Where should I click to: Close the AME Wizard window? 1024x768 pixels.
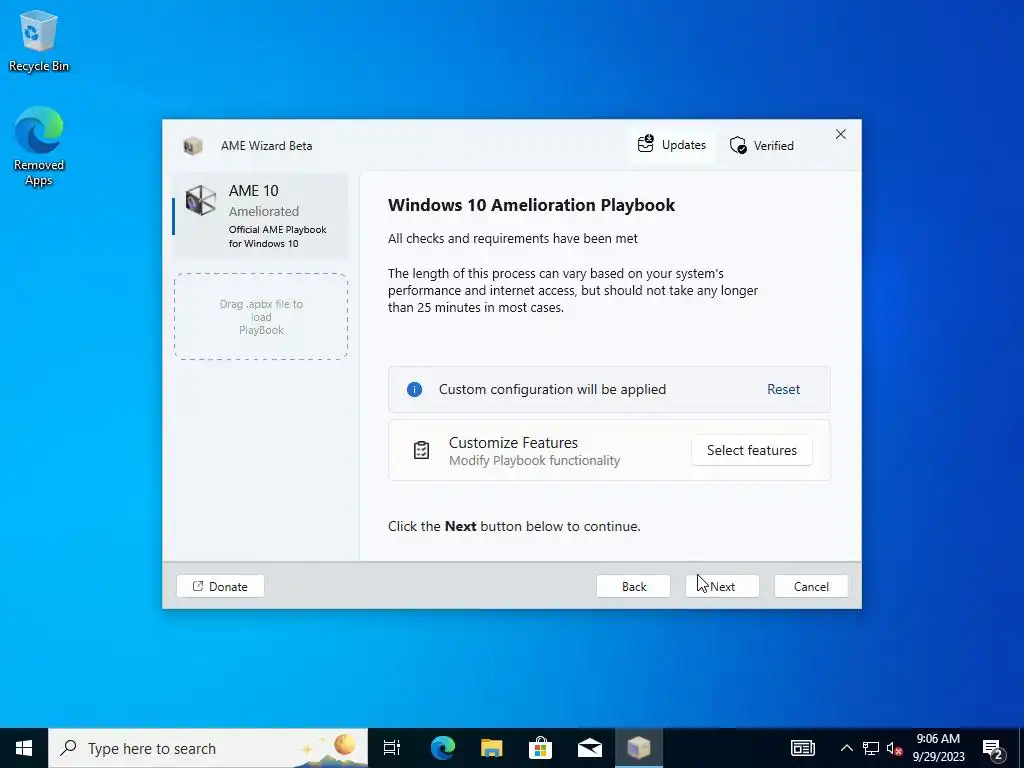[840, 134]
